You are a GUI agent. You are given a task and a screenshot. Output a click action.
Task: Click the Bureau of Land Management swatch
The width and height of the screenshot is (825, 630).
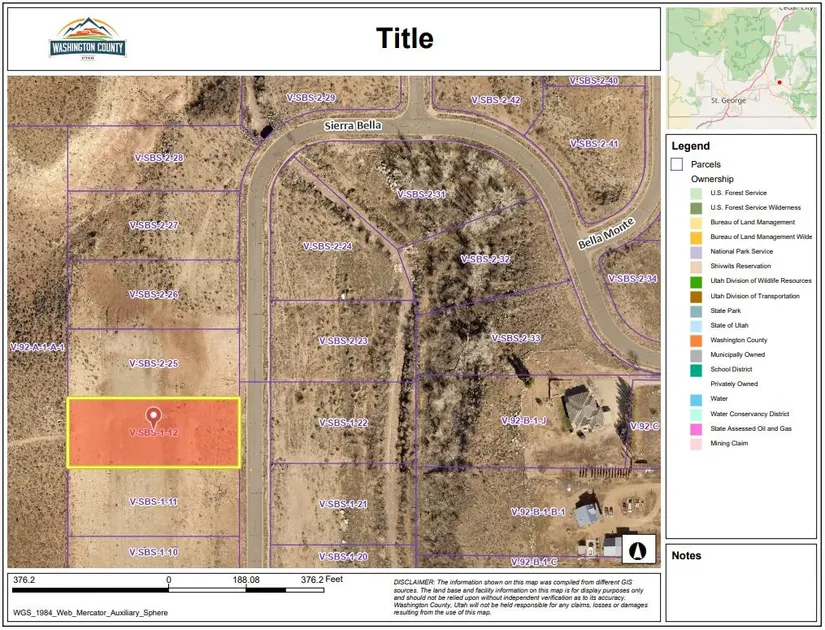[695, 222]
